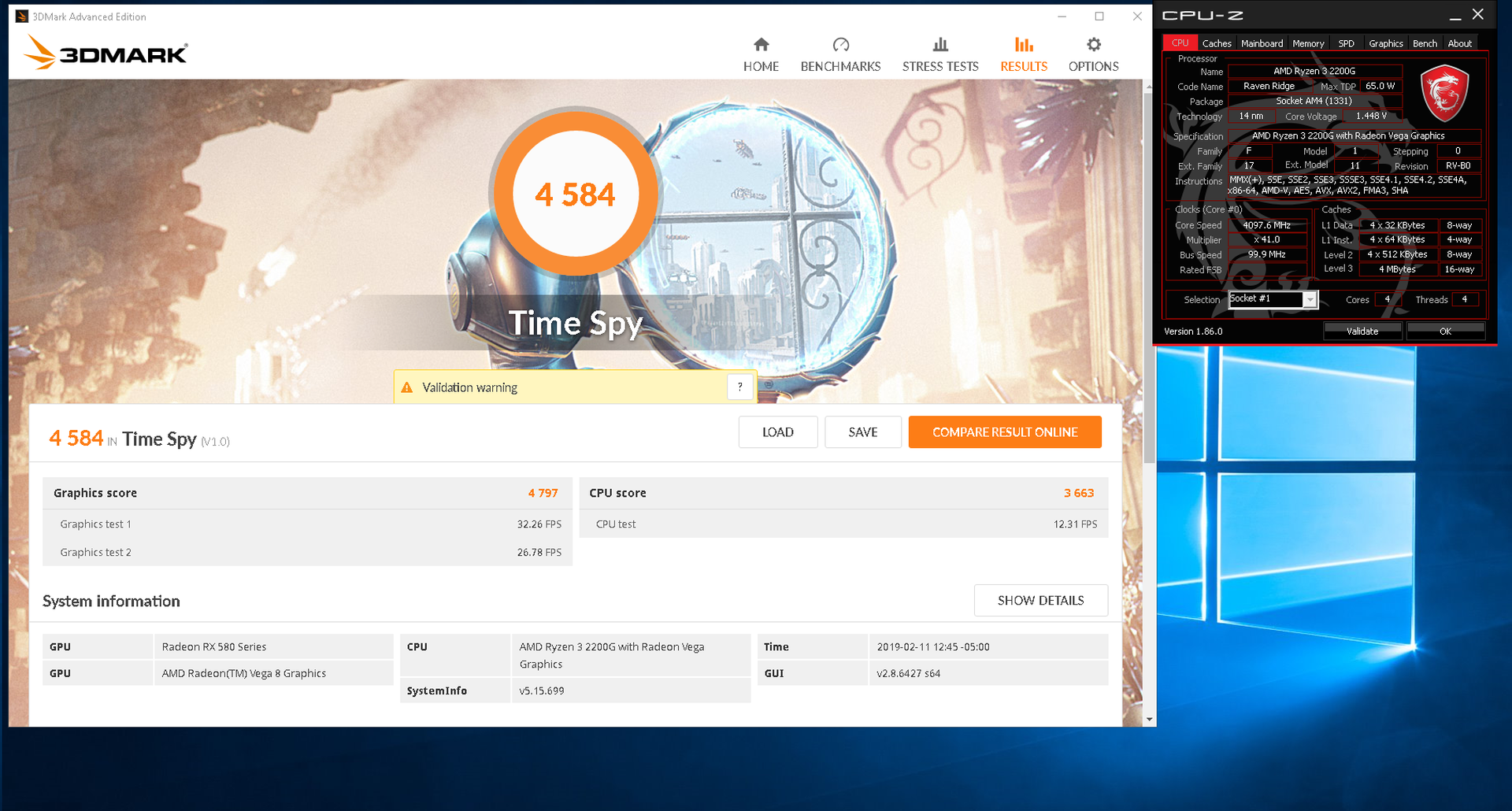The height and width of the screenshot is (811, 1512).
Task: Click the RESULTS menu label
Action: [x=1024, y=66]
